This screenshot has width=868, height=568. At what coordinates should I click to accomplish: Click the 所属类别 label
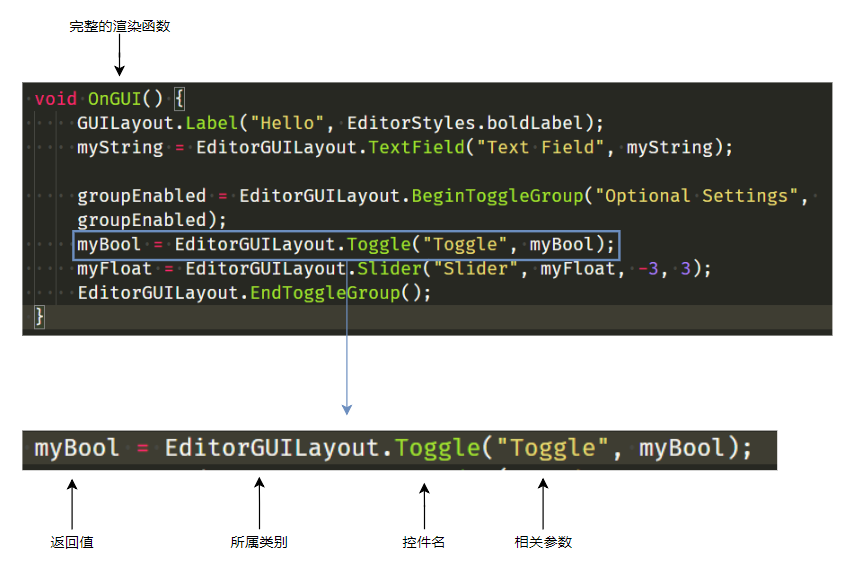pyautogui.click(x=259, y=542)
